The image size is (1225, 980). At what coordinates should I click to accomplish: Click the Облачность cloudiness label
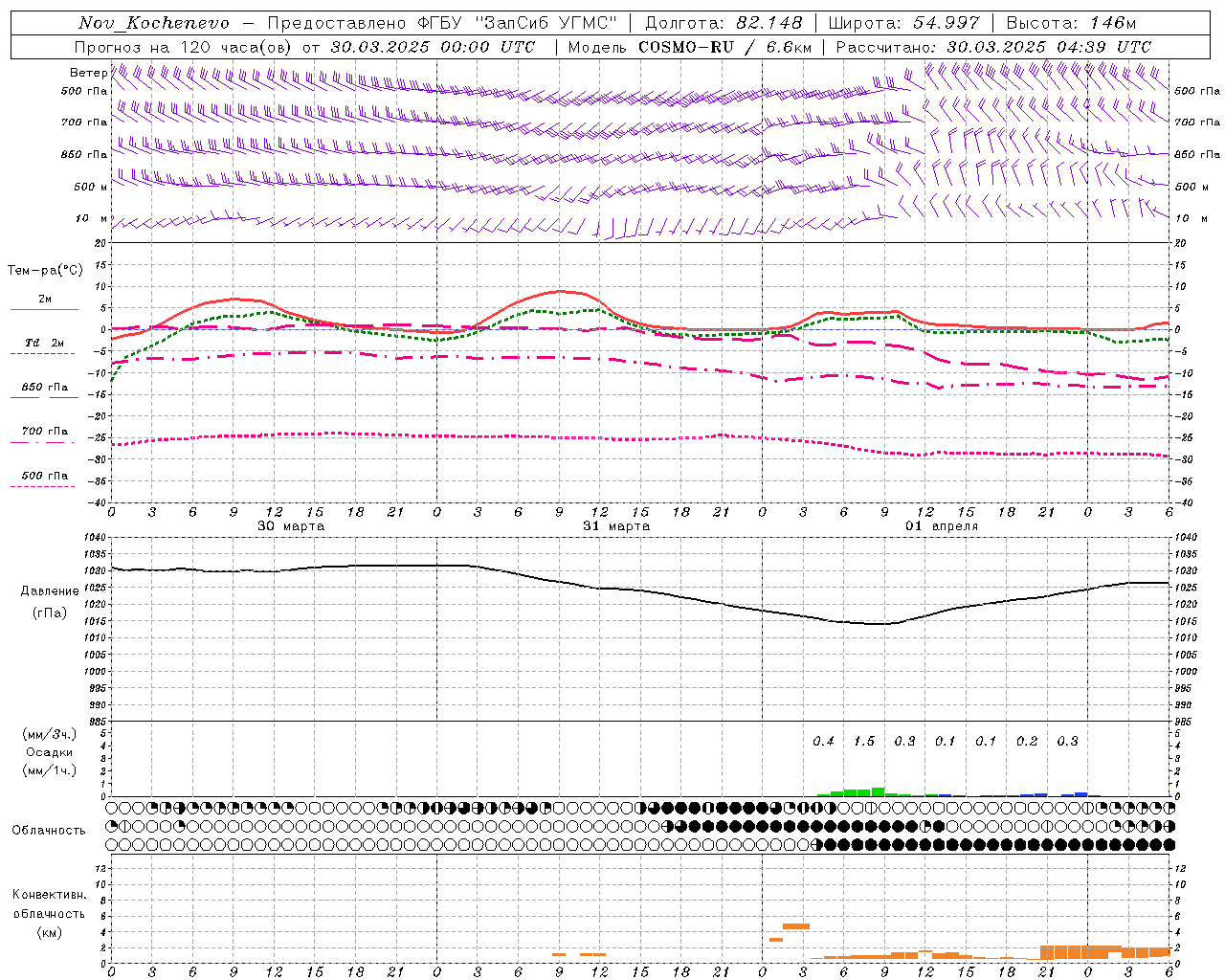(49, 830)
